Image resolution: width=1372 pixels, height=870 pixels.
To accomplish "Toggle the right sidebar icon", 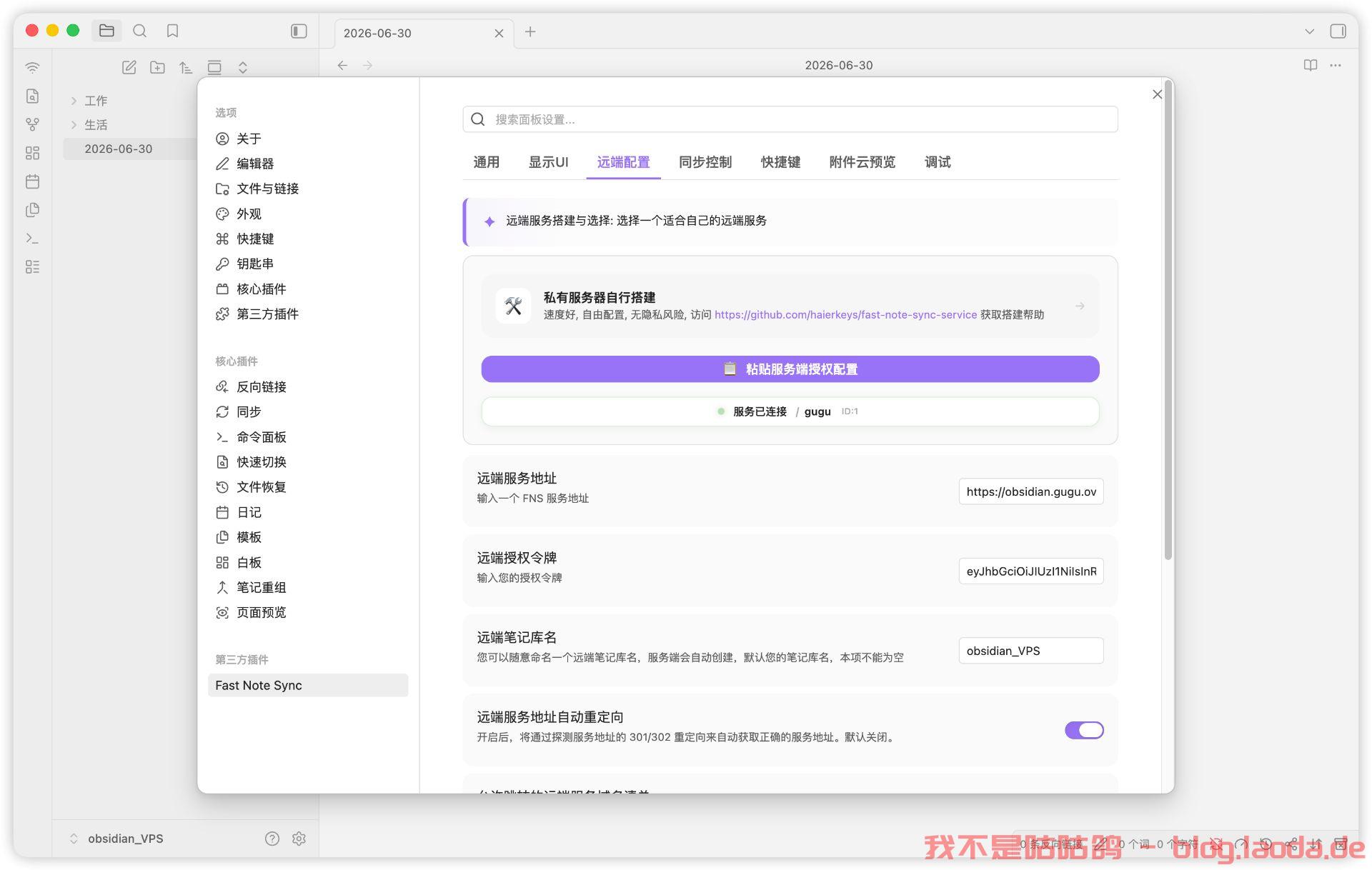I will coord(1338,31).
